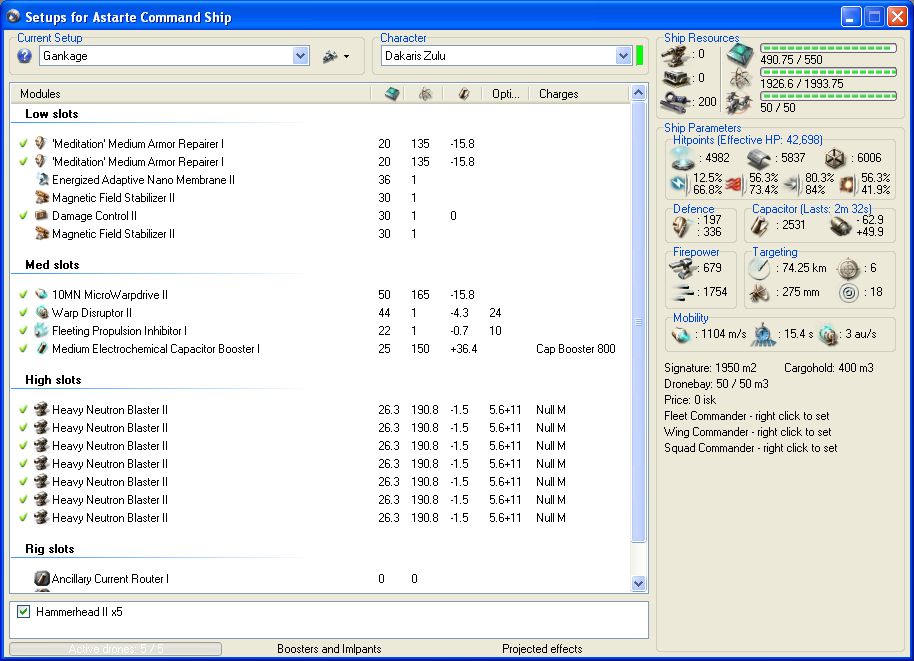
Task: Click the 10MN MicroWarpdrive II module icon
Action: 41,295
